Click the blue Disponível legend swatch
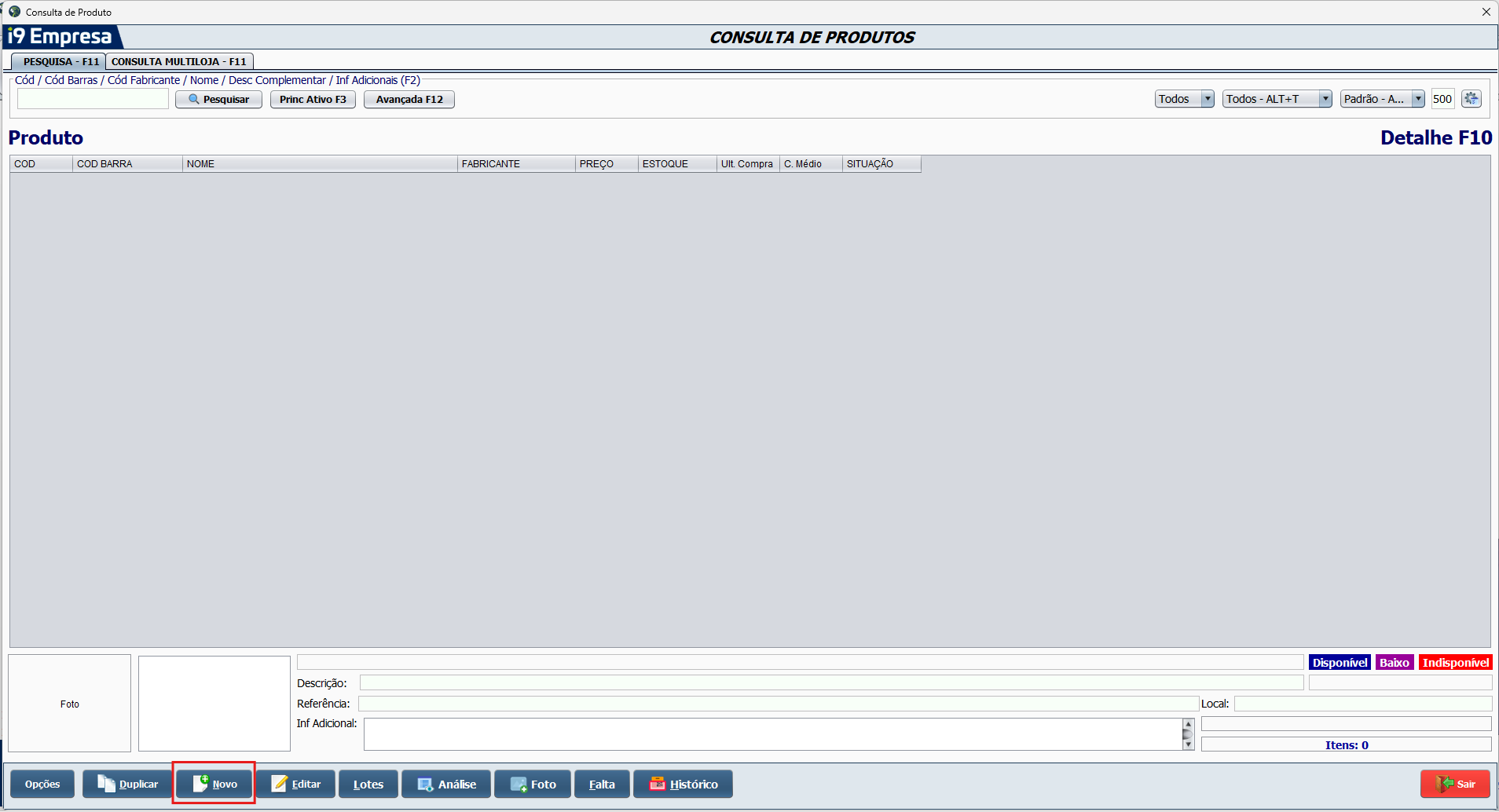1499x812 pixels. 1340,663
